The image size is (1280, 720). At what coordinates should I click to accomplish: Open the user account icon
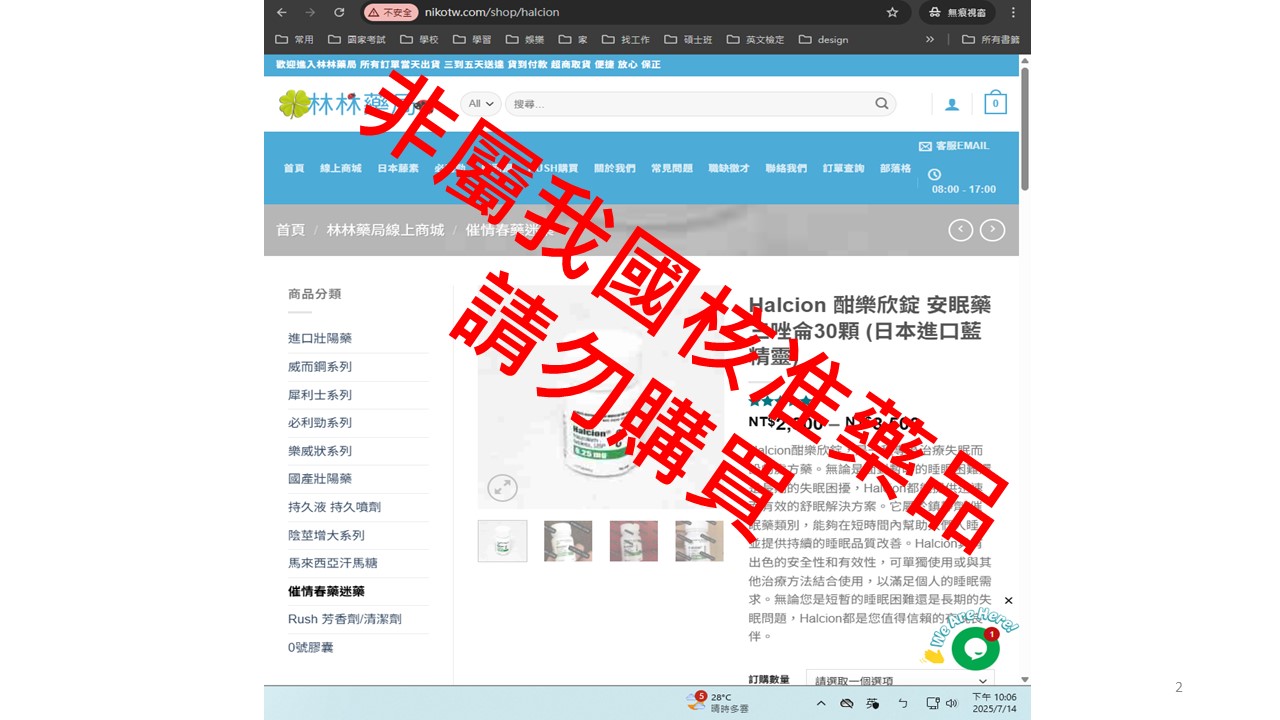click(951, 104)
